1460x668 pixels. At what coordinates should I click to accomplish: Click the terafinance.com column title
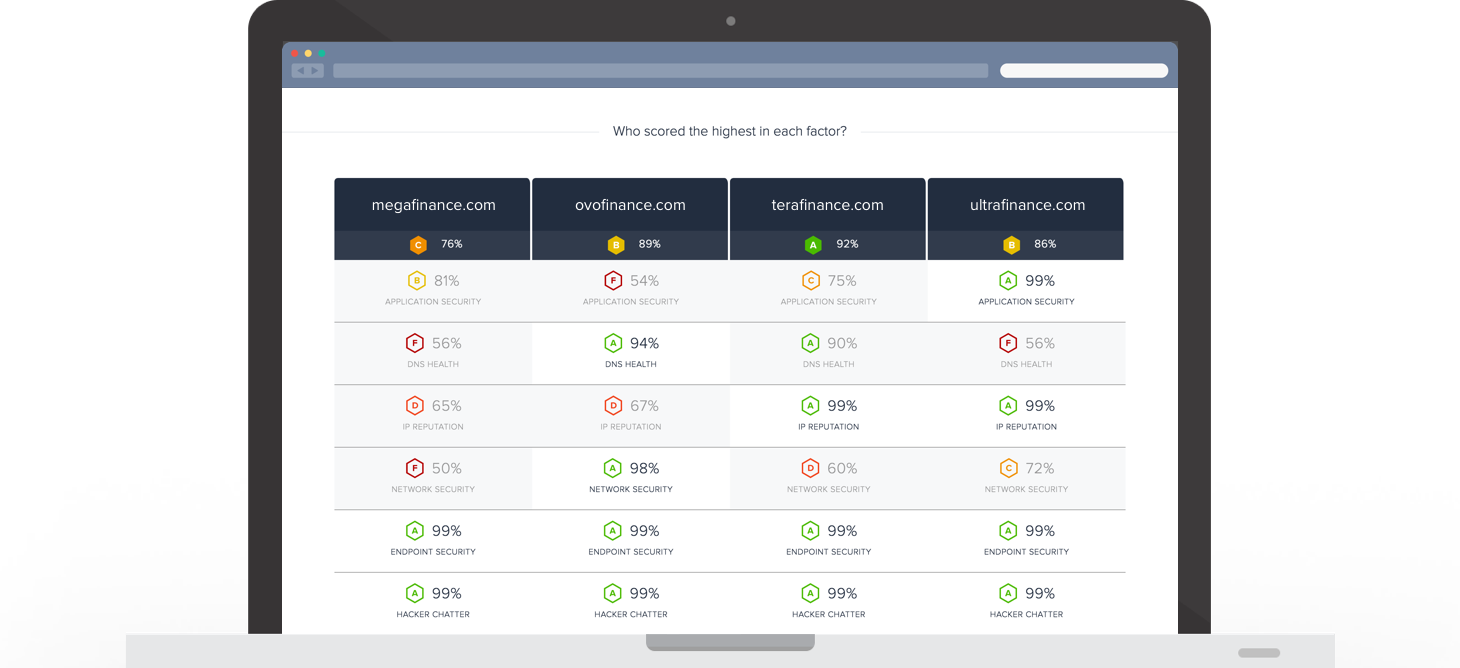(x=828, y=204)
